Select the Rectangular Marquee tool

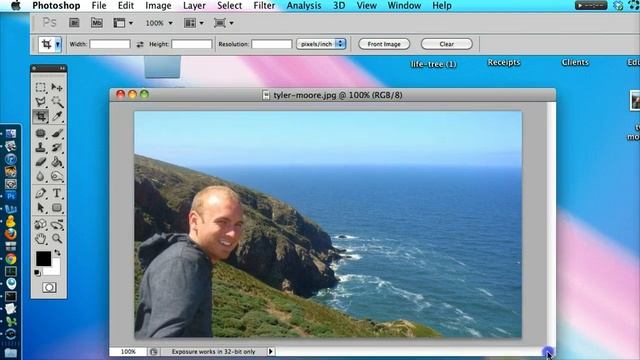coord(40,87)
